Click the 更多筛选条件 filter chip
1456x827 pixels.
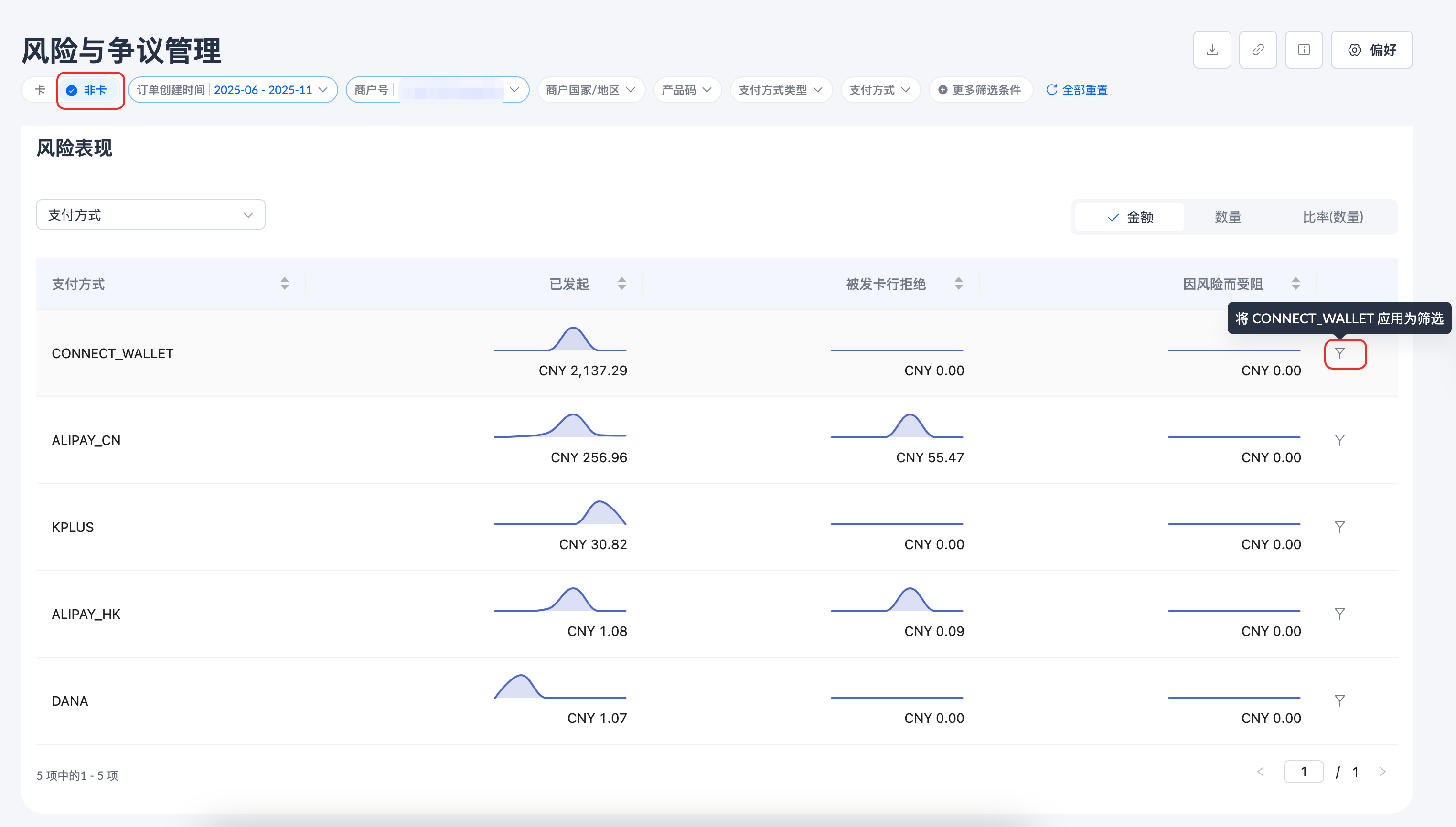tap(980, 90)
